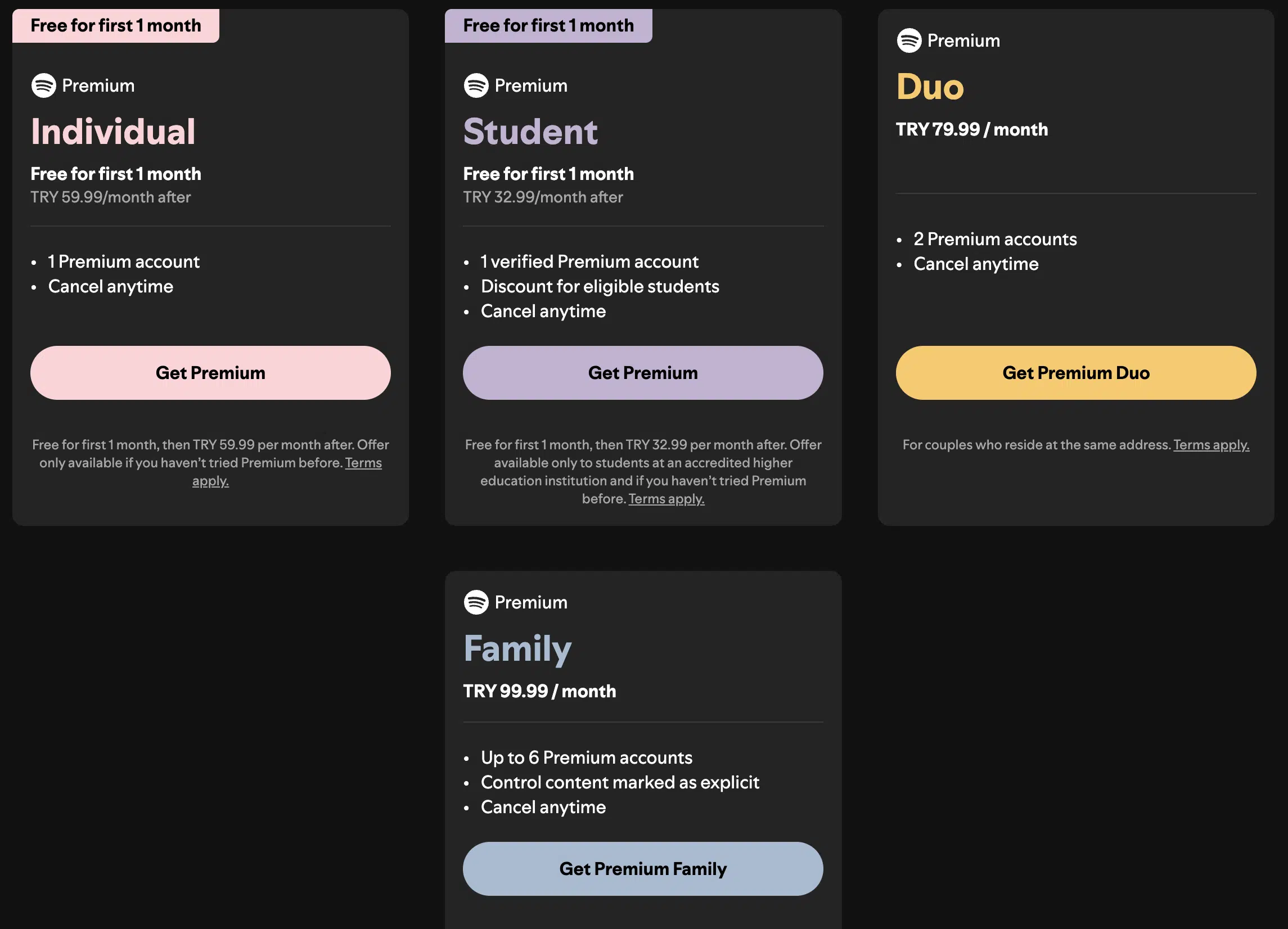Click the pink Free for first 1 month badge
Screen dimensions: 1288x929
[116, 25]
